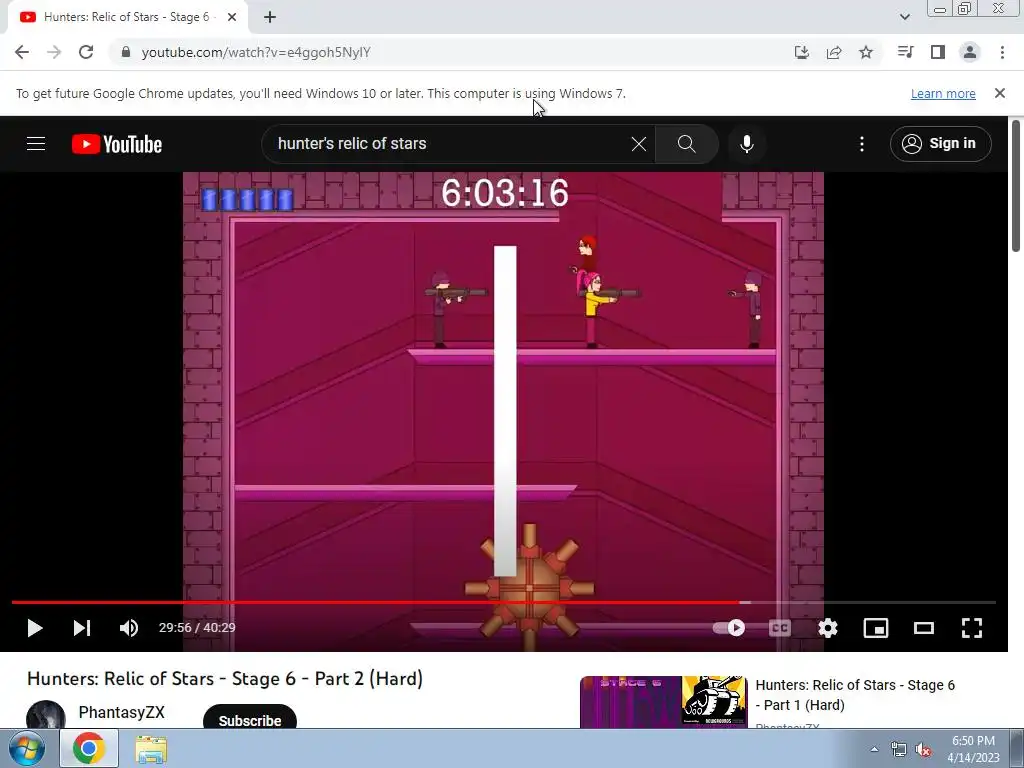Screen dimensions: 1024x768
Task: Open network status tray icon
Action: click(899, 750)
